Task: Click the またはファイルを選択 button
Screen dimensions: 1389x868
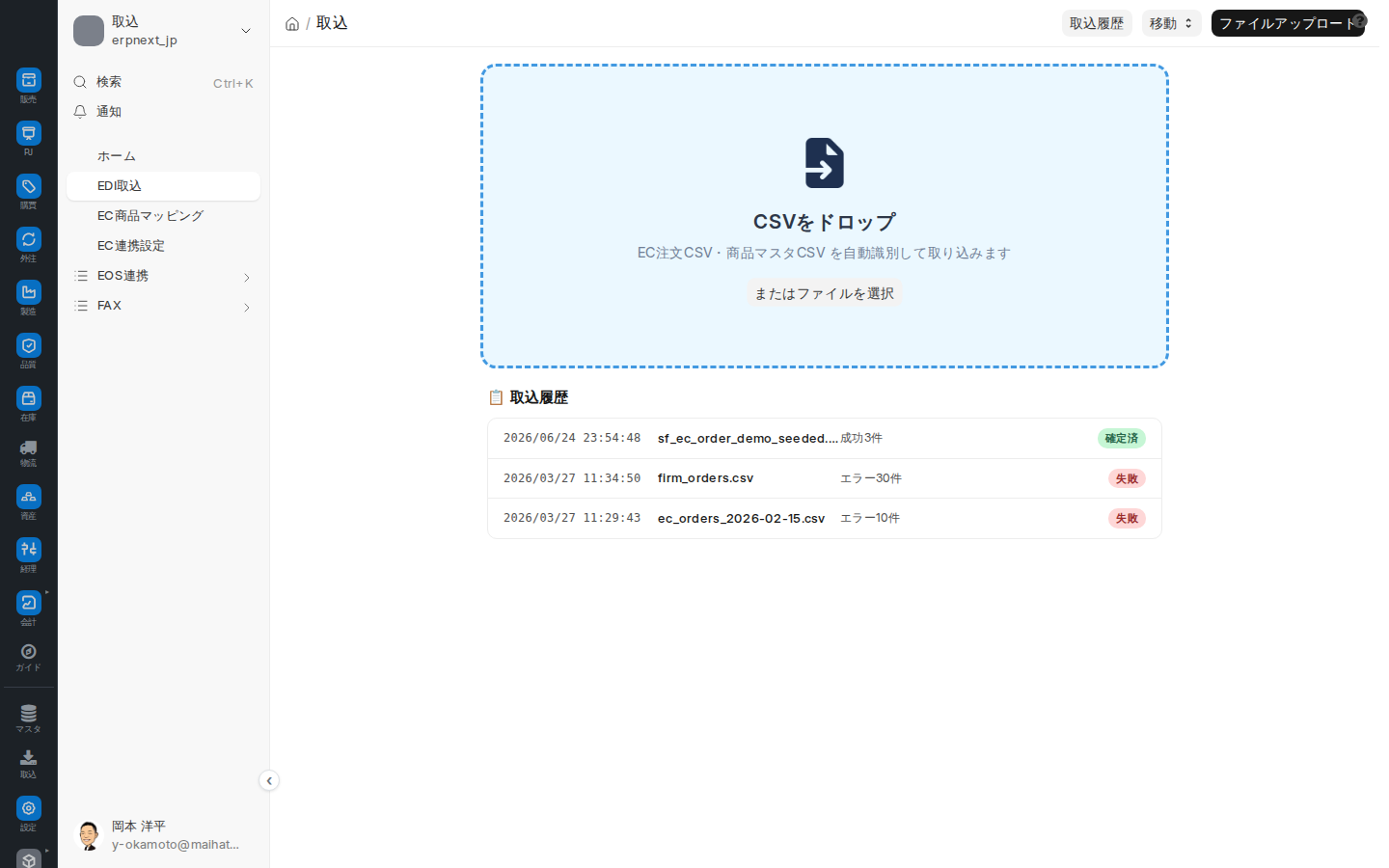Action: (825, 293)
